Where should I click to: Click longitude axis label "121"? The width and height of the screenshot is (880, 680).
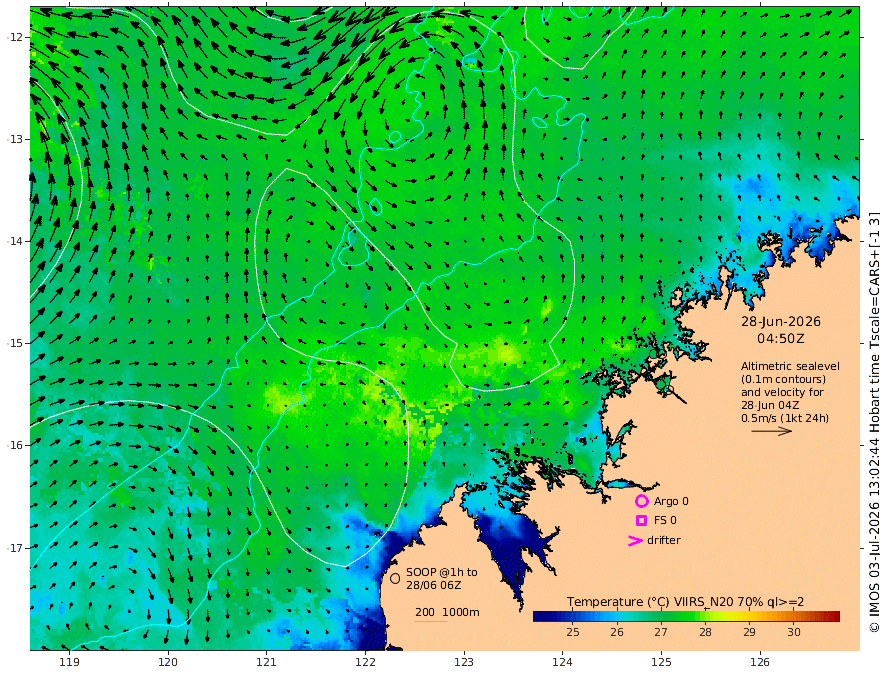tap(267, 663)
